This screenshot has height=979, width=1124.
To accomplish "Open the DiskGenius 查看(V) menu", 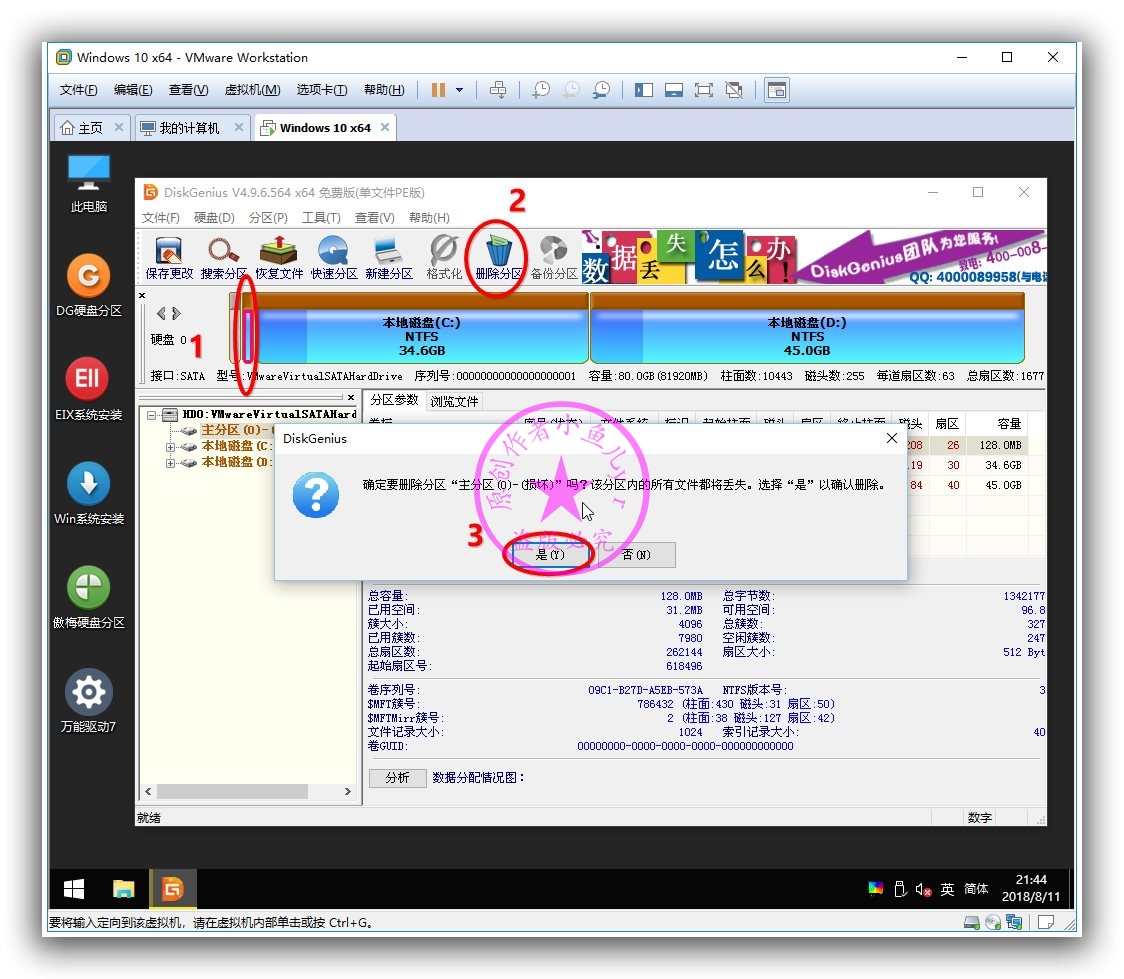I will tap(374, 217).
